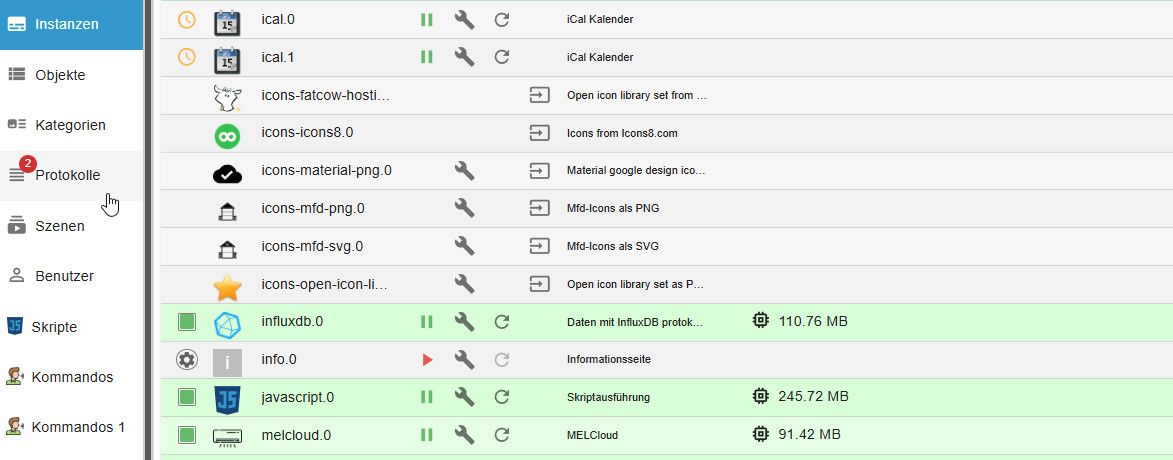This screenshot has height=460, width=1173.
Task: Open the Objekte menu item
Action: point(60,75)
